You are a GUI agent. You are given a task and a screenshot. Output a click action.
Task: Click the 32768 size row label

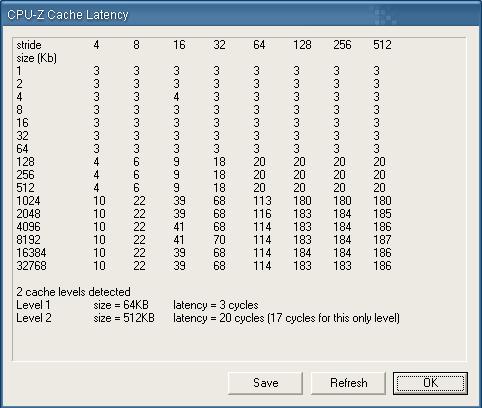tap(31, 266)
